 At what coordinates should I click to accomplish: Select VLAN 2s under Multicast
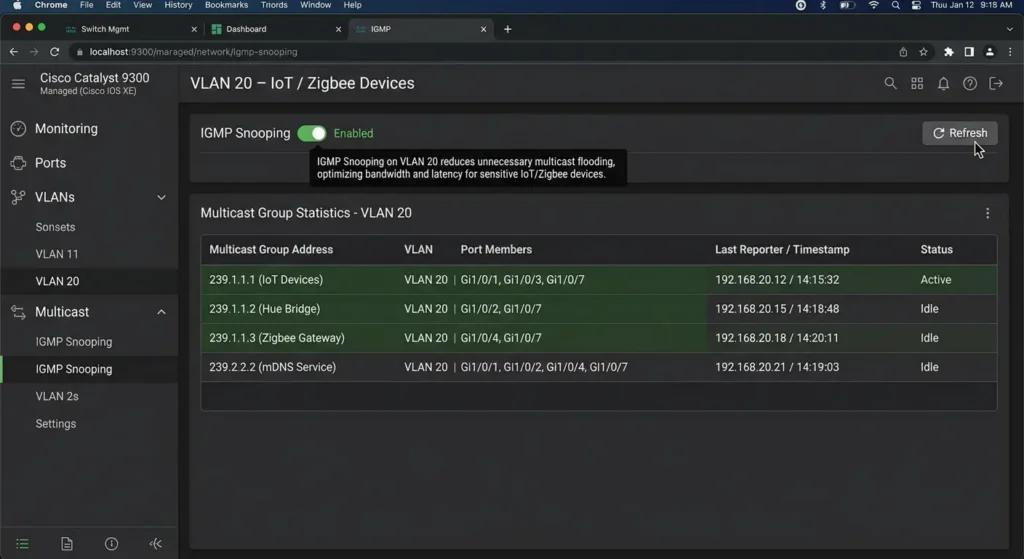pyautogui.click(x=57, y=396)
